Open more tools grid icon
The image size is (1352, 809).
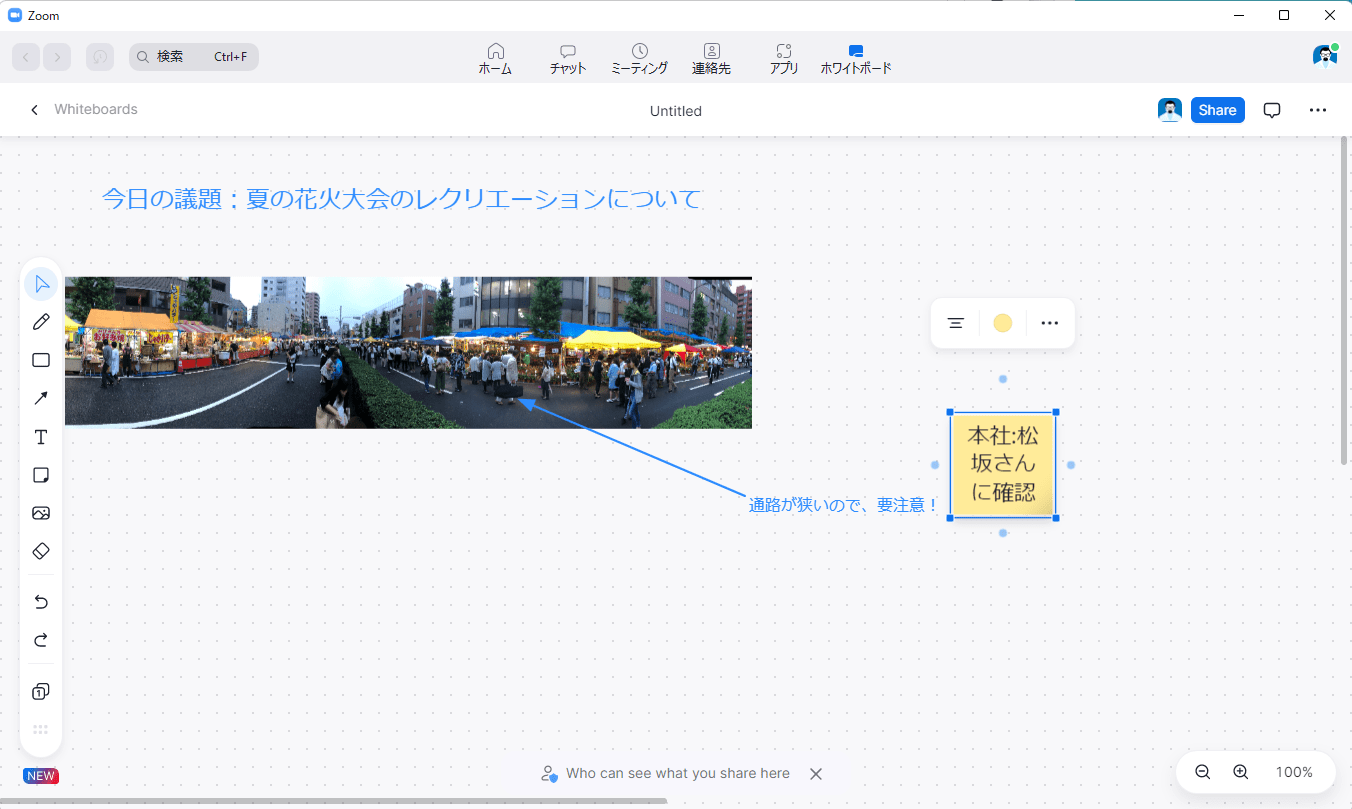[41, 730]
